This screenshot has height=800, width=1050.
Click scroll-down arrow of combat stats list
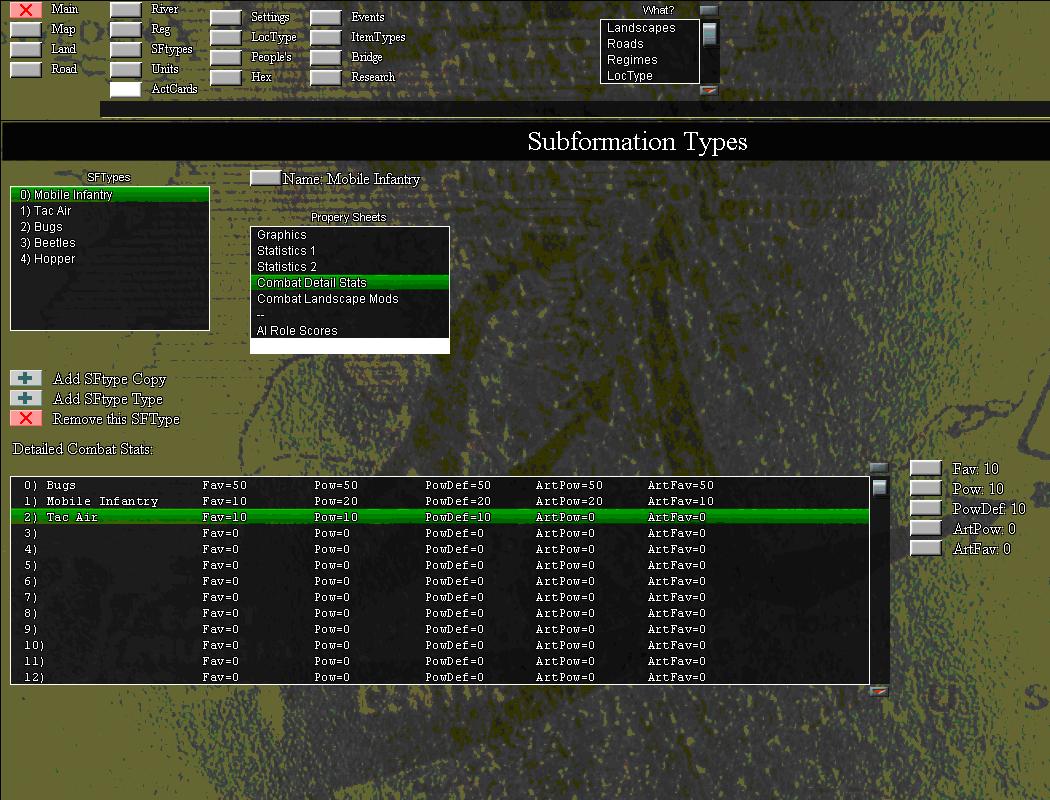(x=879, y=691)
